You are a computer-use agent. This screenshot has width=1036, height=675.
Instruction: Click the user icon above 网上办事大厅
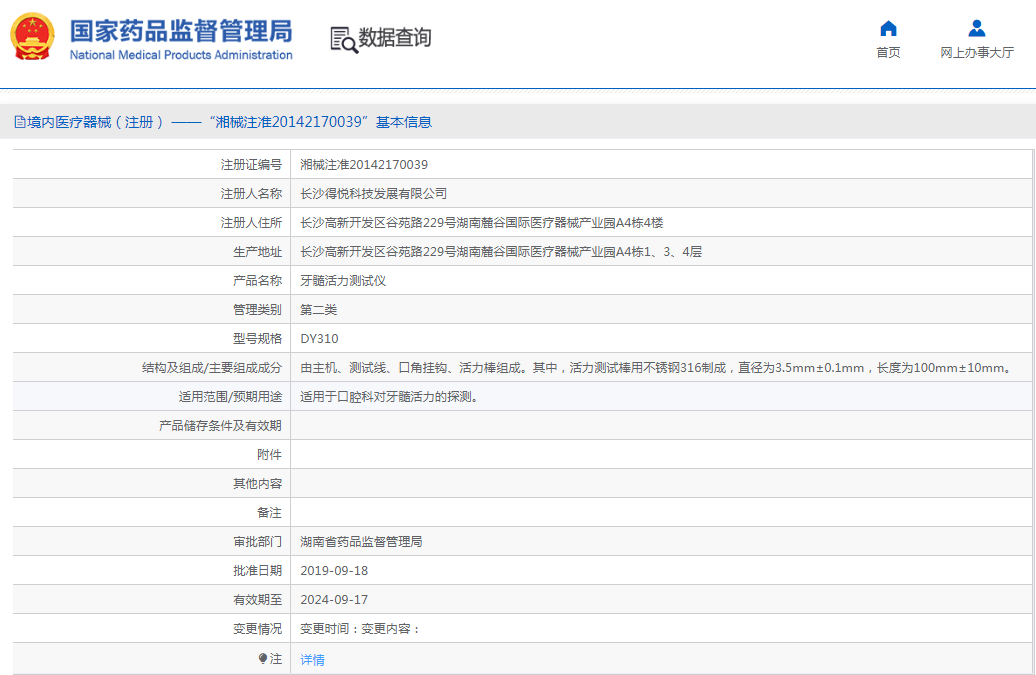pyautogui.click(x=976, y=28)
